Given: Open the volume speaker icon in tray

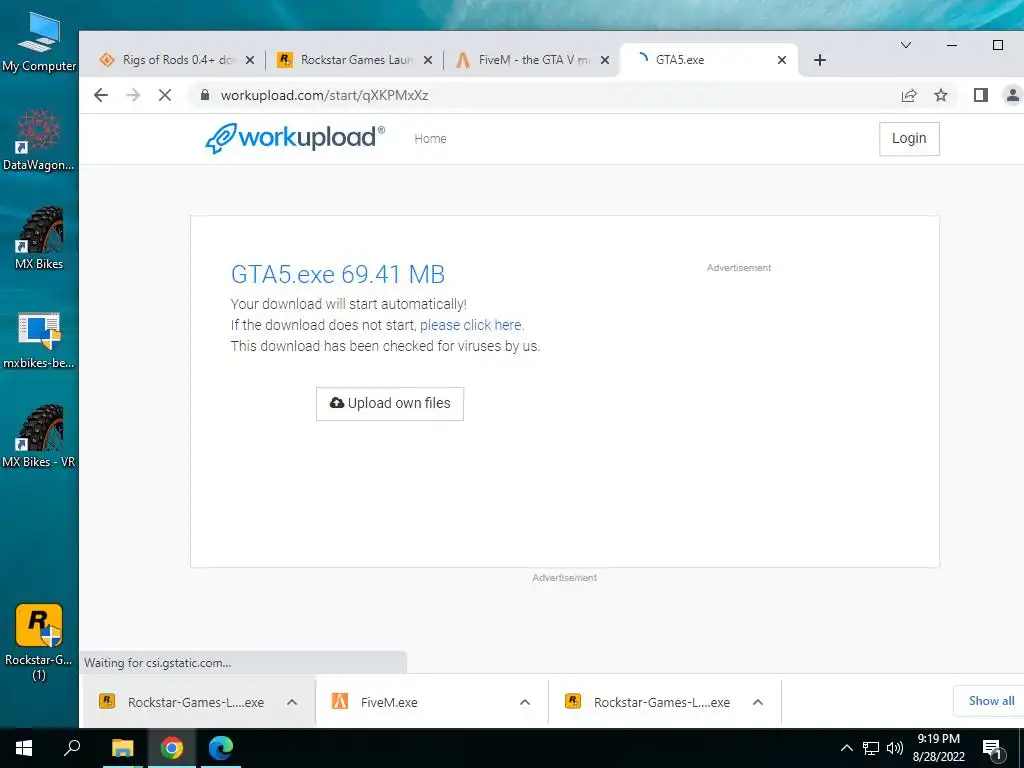Looking at the screenshot, I should [895, 748].
